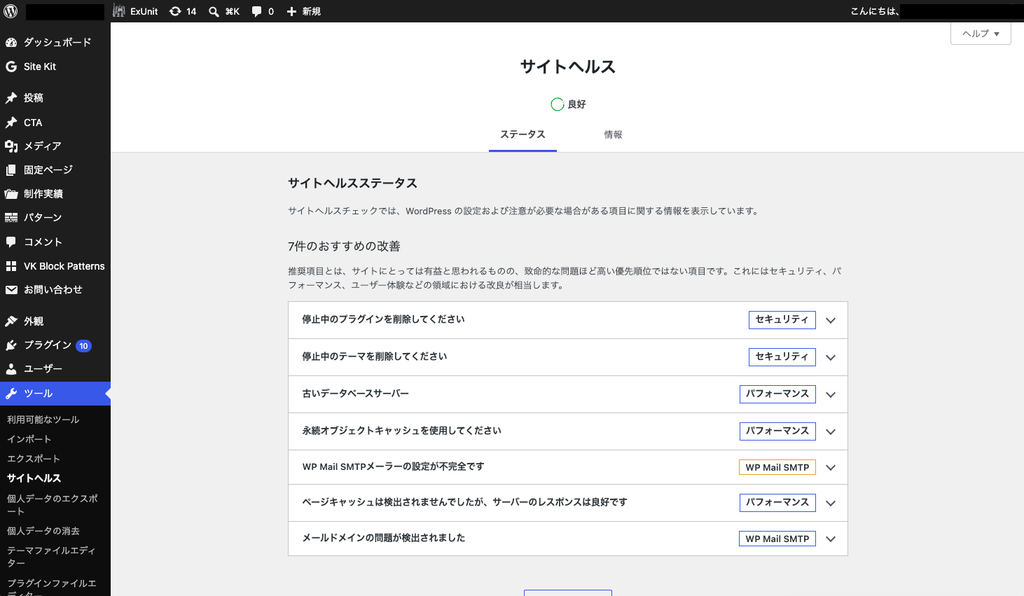Click the plus 新規 icon
Viewport: 1024px width, 596px height.
pyautogui.click(x=291, y=12)
